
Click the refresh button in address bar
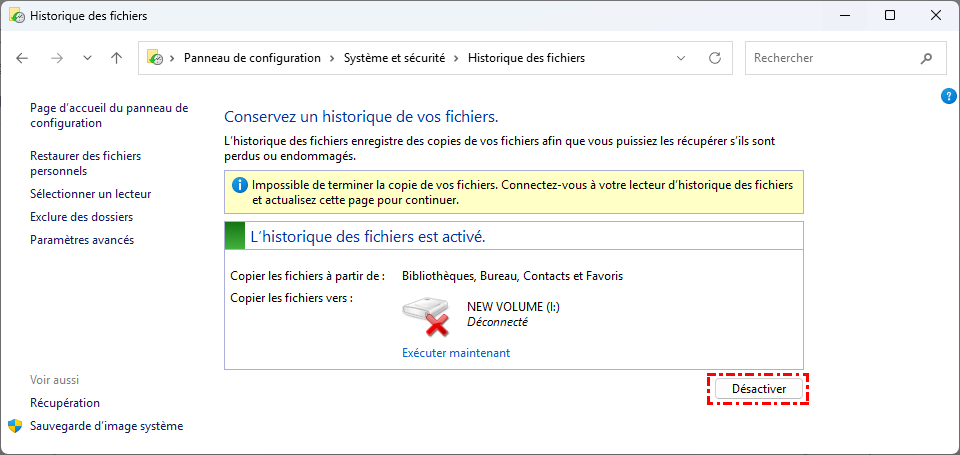tap(714, 58)
